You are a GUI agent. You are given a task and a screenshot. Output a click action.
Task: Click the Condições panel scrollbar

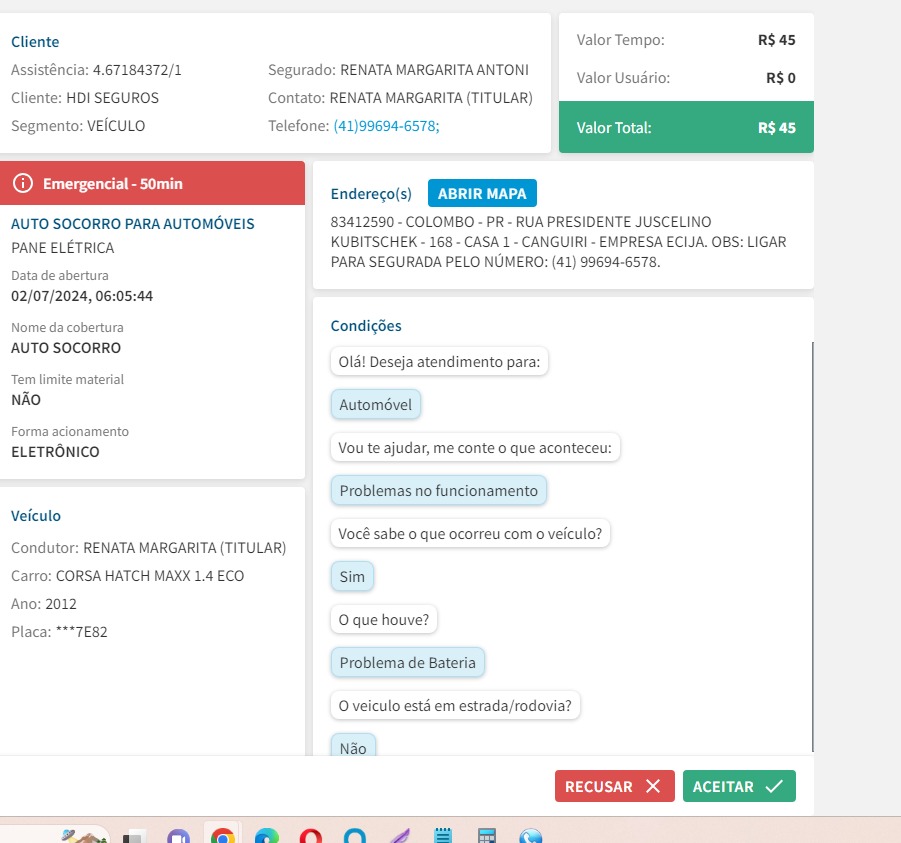point(813,546)
